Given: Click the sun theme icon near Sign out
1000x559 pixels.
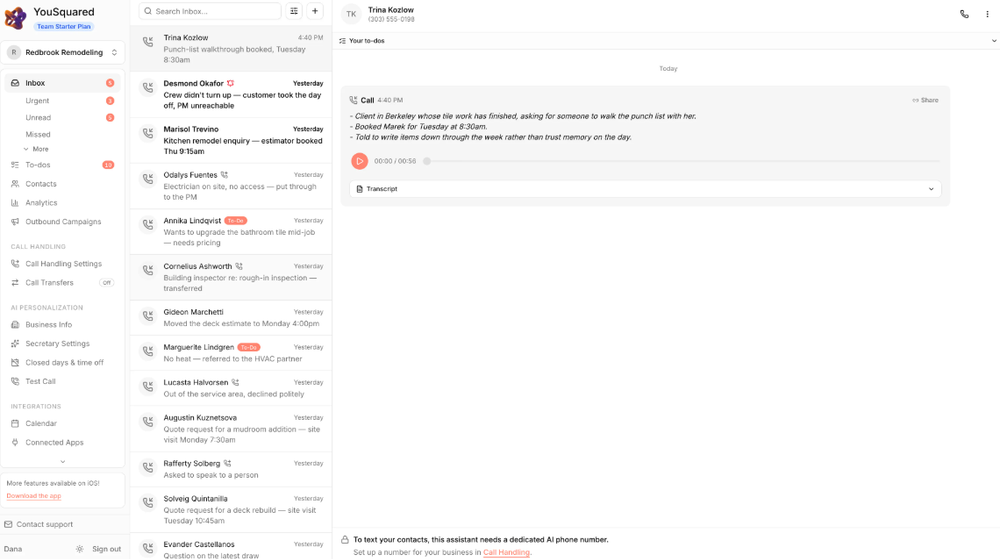Looking at the screenshot, I should (x=80, y=549).
